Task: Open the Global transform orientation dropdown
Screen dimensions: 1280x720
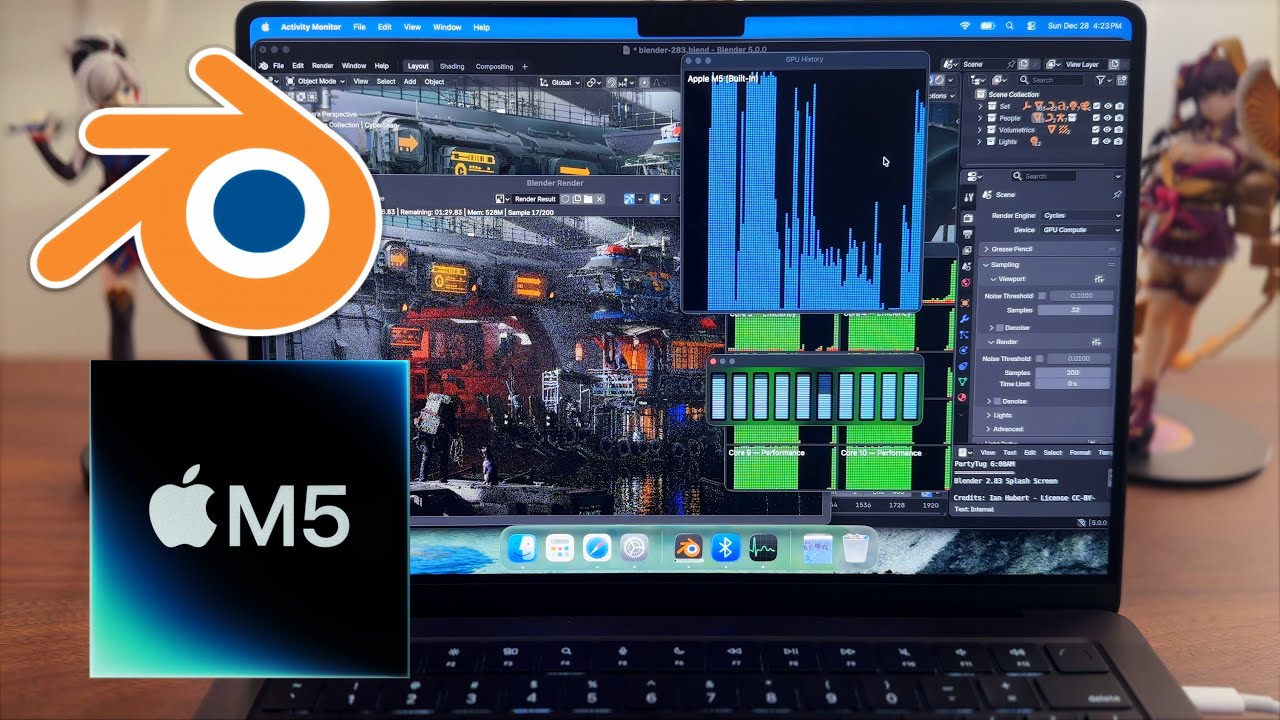Action: pyautogui.click(x=561, y=82)
